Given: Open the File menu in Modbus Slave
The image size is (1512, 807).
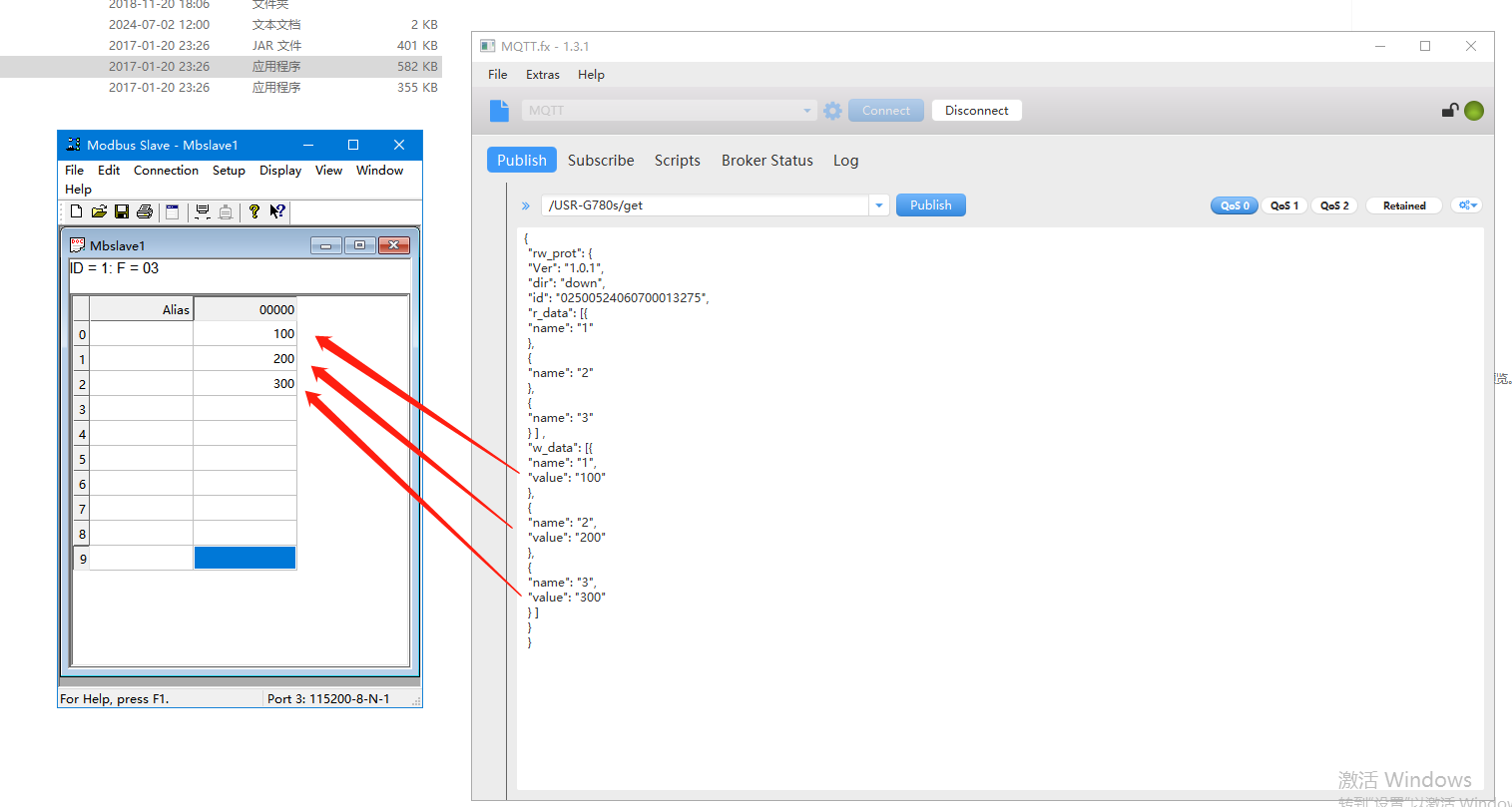Looking at the screenshot, I should 74,171.
